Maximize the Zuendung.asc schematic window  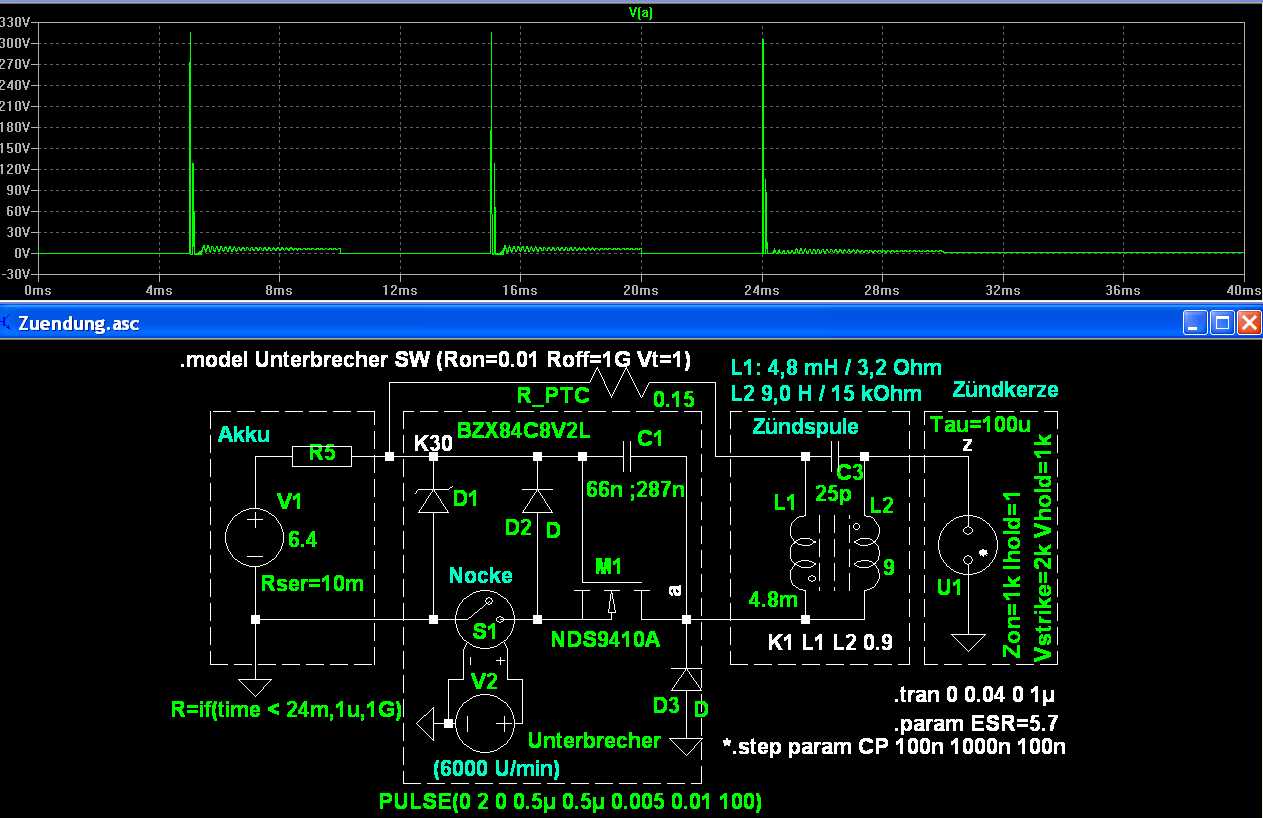[x=1221, y=323]
